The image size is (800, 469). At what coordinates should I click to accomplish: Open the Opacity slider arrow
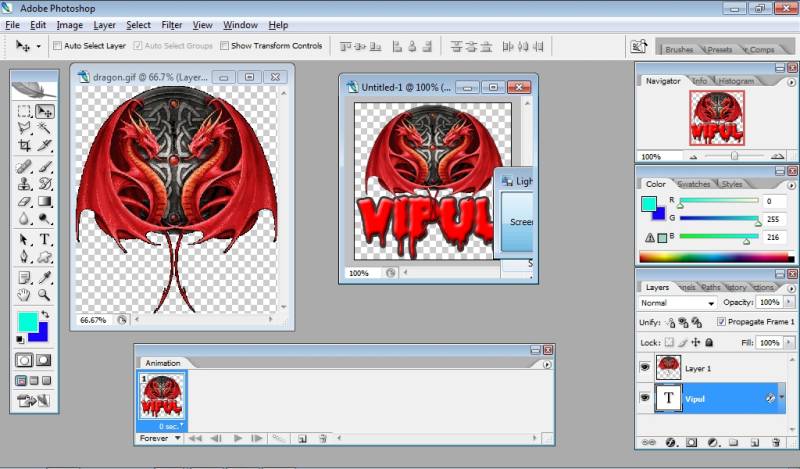(x=790, y=302)
